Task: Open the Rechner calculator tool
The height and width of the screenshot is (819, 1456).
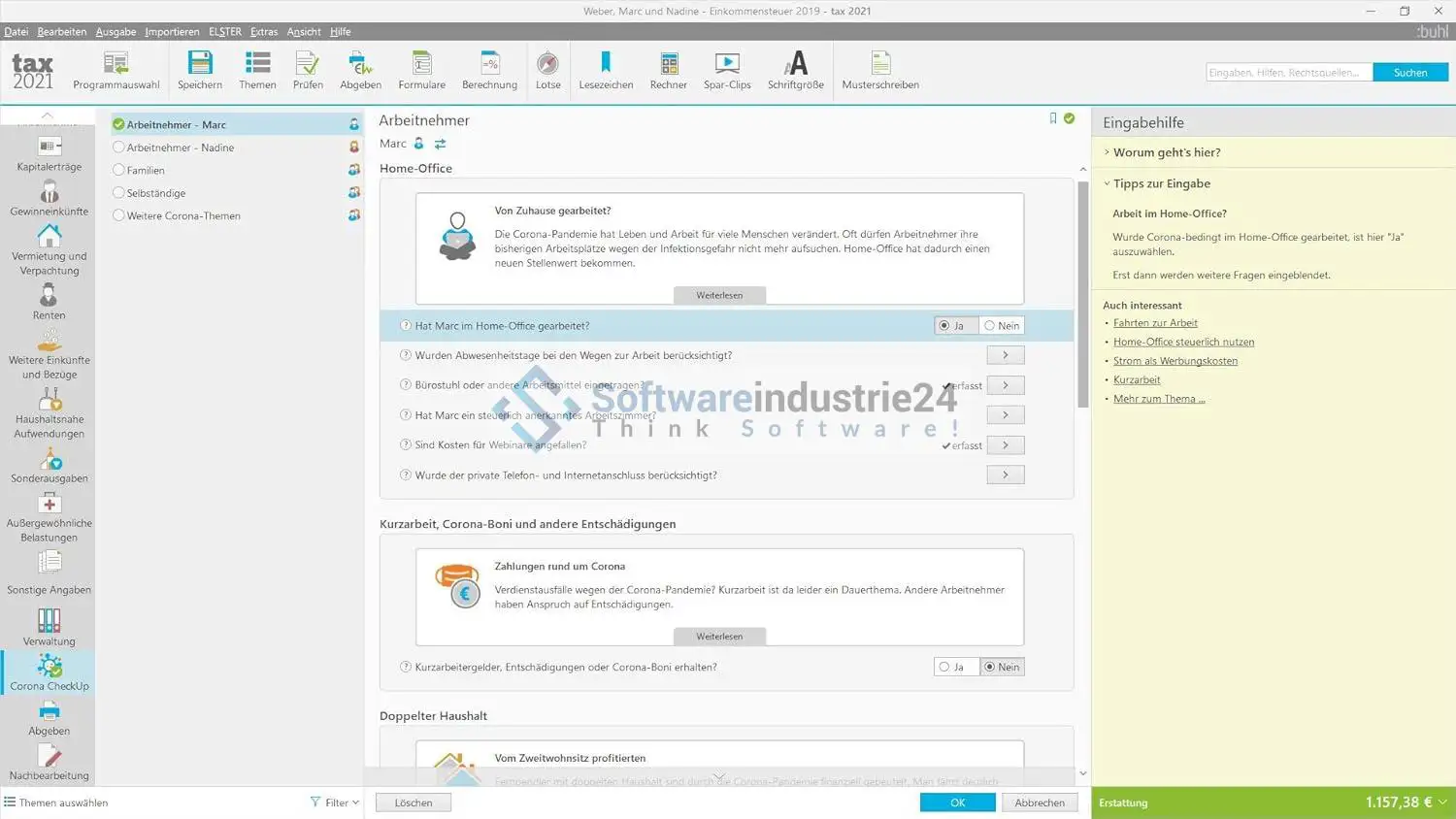Action: 669,64
